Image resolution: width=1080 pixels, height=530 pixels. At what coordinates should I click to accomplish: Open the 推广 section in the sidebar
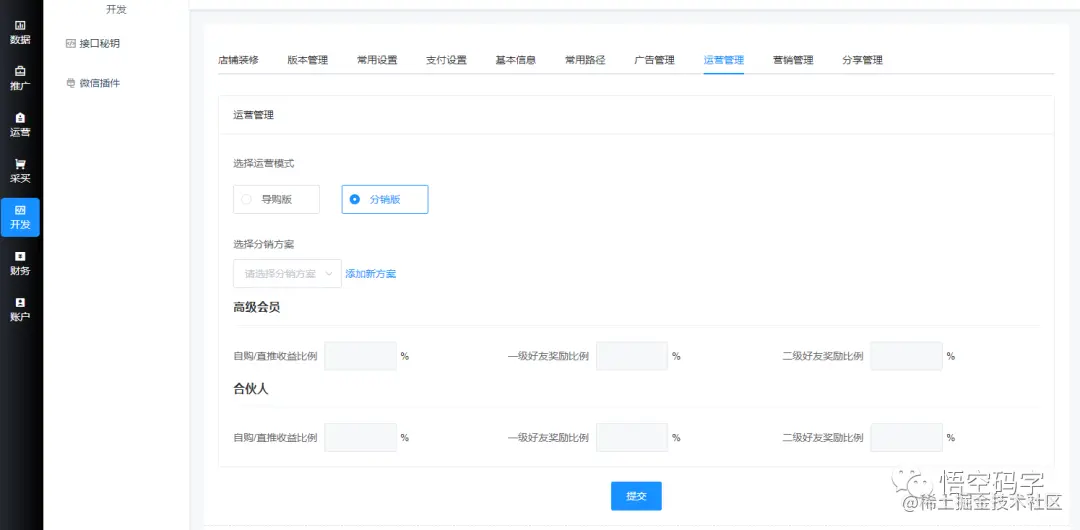(x=20, y=79)
